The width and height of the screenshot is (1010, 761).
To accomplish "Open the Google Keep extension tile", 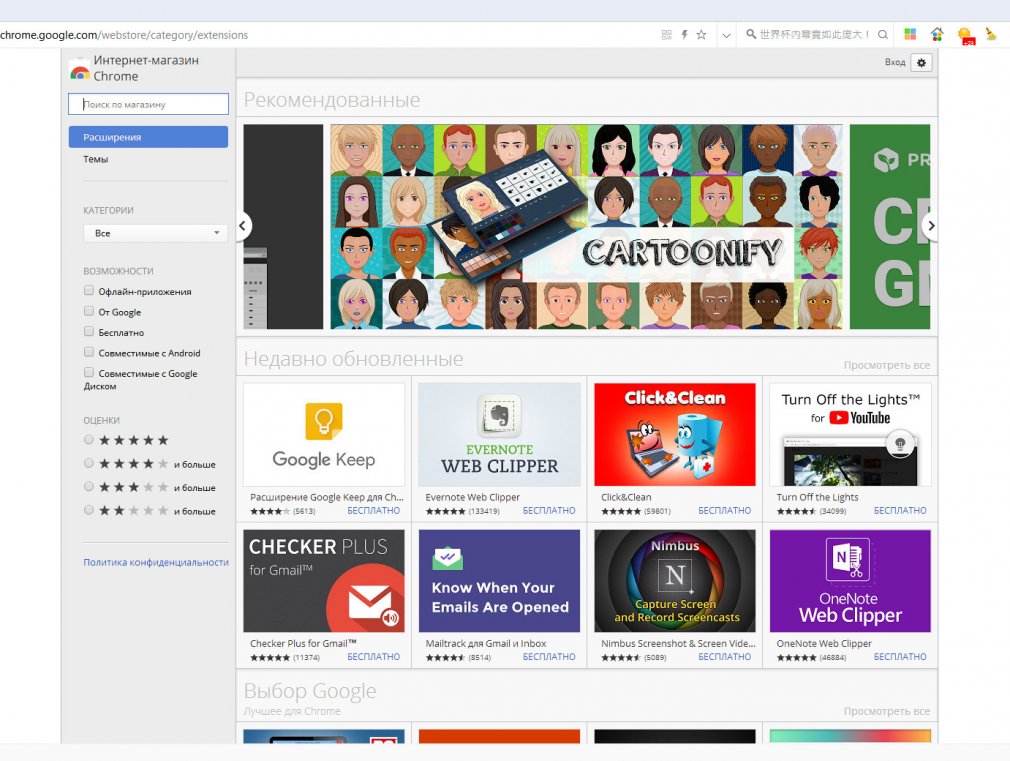I will pos(324,434).
